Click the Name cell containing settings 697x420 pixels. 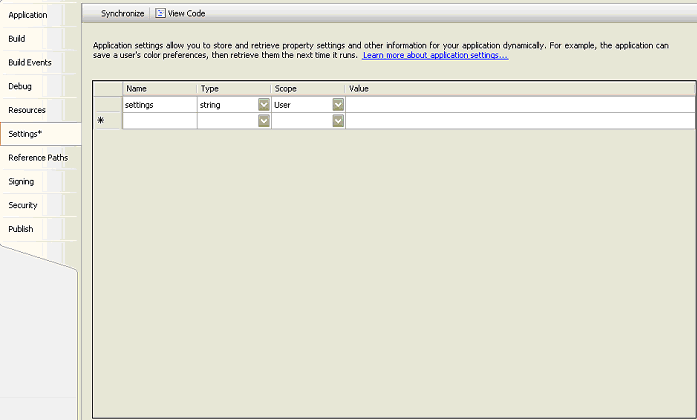click(160, 105)
